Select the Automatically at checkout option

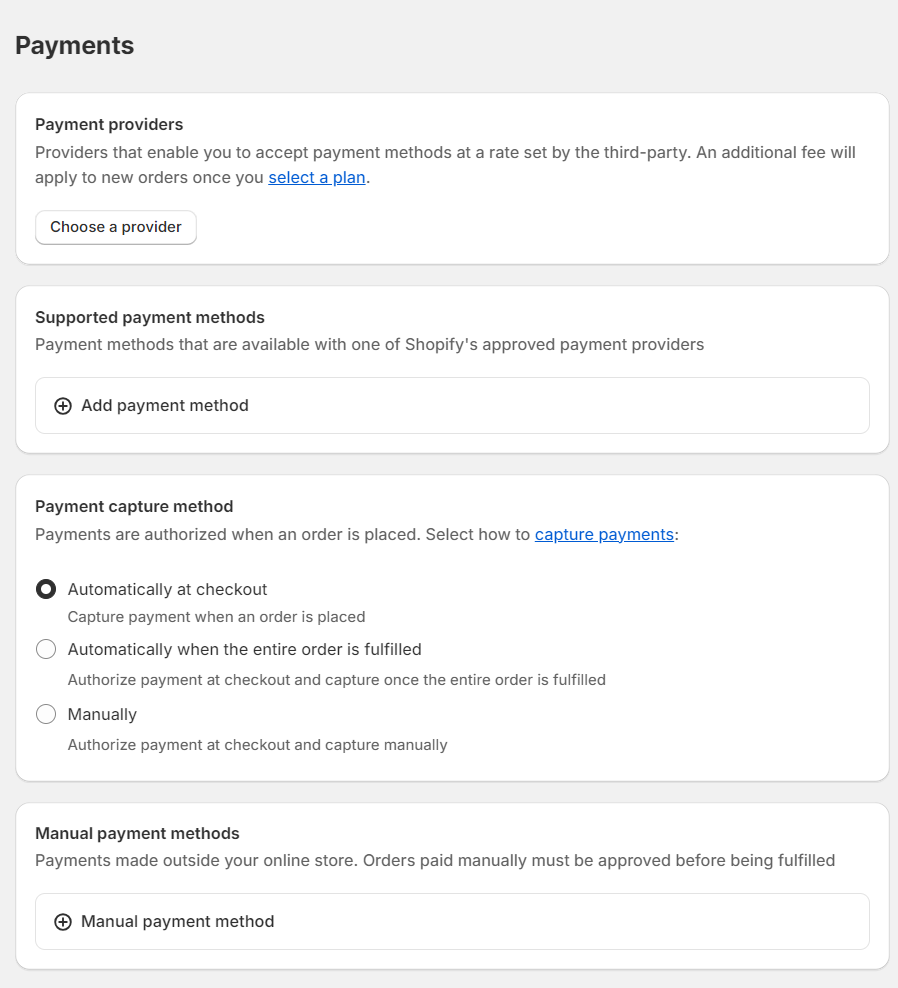point(45,589)
